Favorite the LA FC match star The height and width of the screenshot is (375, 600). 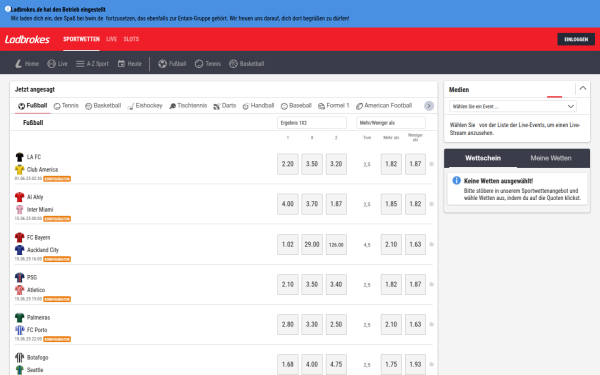[431, 164]
